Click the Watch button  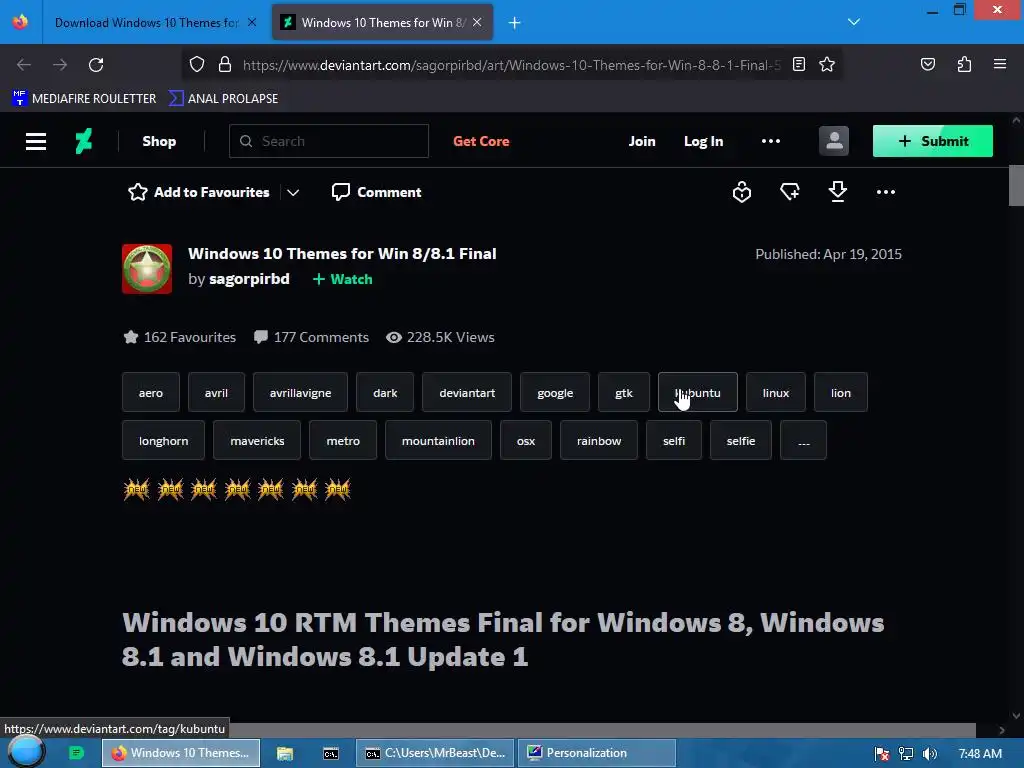tap(342, 279)
